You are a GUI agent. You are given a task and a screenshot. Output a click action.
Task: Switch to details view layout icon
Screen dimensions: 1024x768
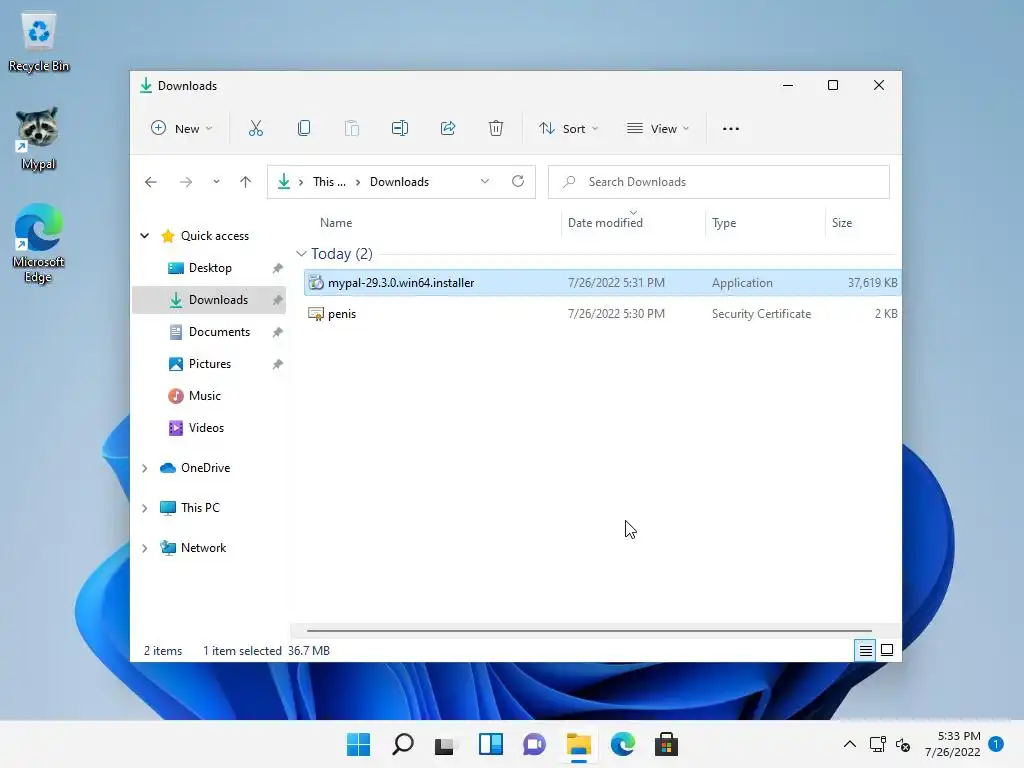pos(865,650)
